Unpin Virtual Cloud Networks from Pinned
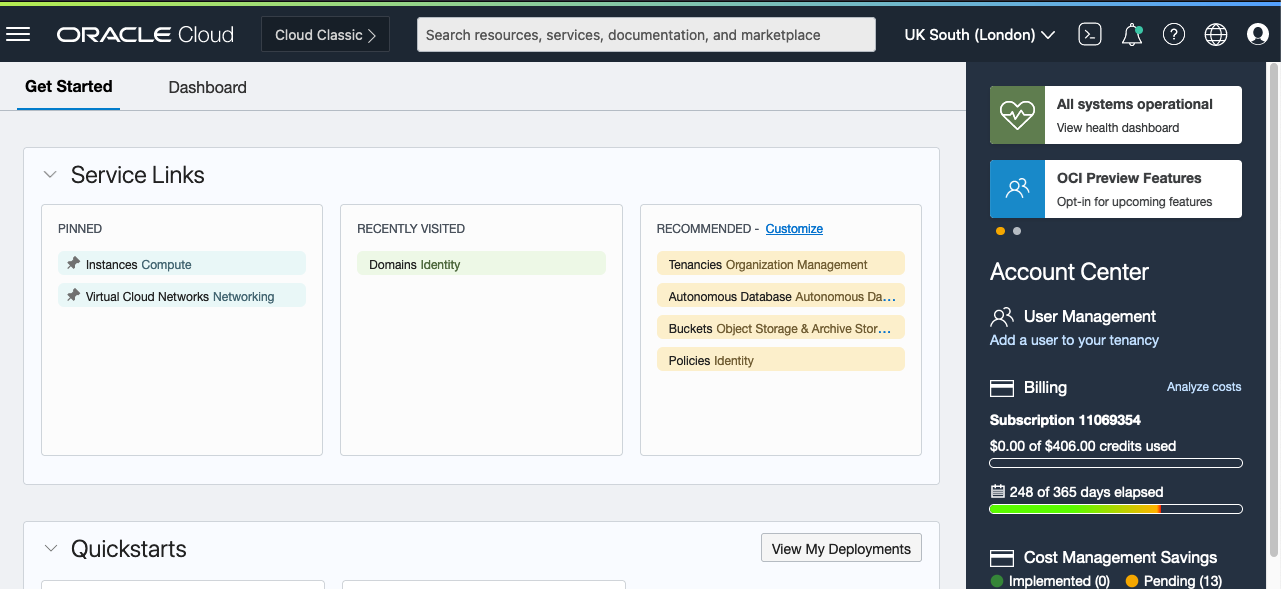This screenshot has height=589, width=1281. pyautogui.click(x=72, y=295)
